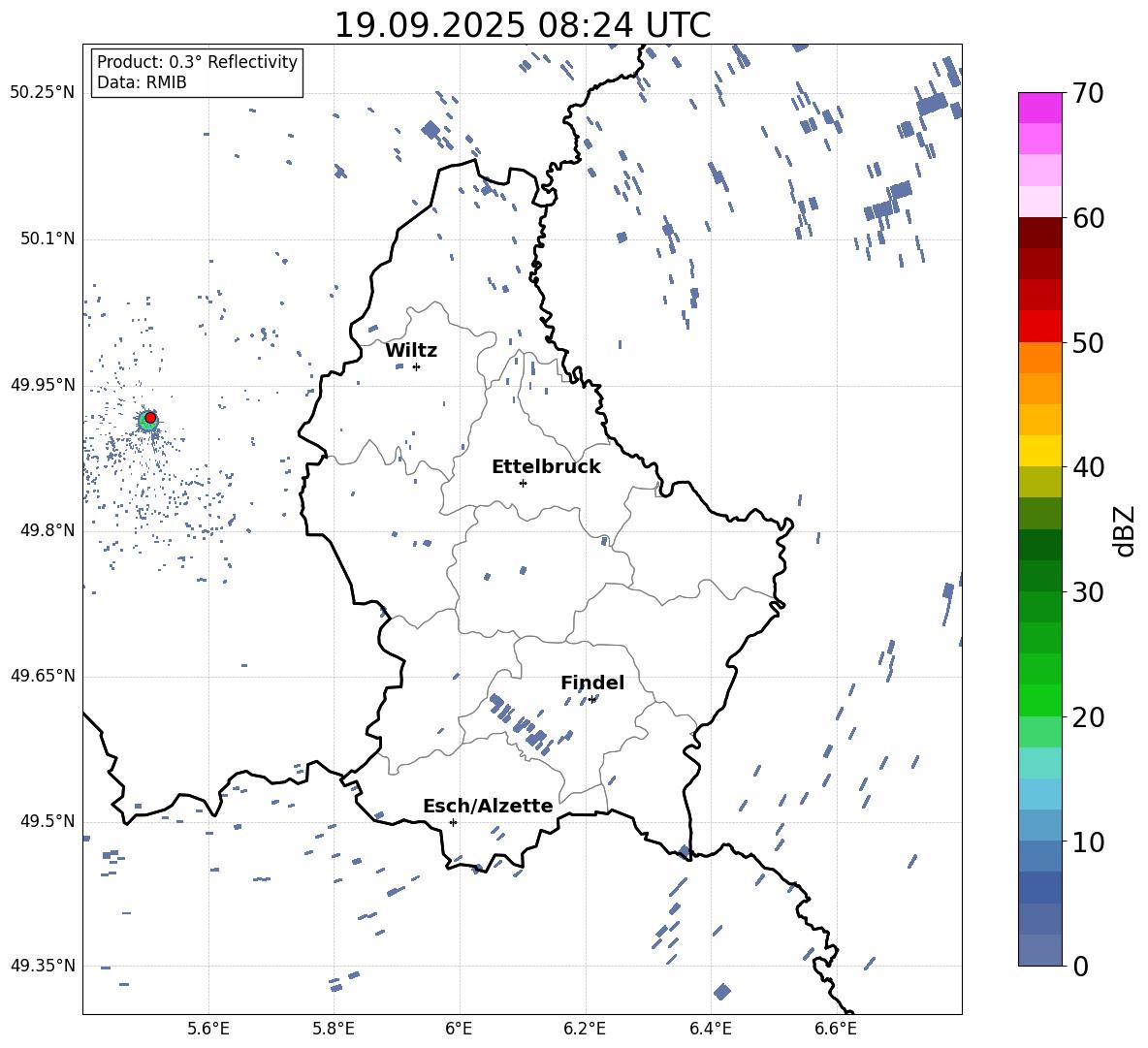1148x1048 pixels.
Task: Click the red radar site marker
Action: 150,418
